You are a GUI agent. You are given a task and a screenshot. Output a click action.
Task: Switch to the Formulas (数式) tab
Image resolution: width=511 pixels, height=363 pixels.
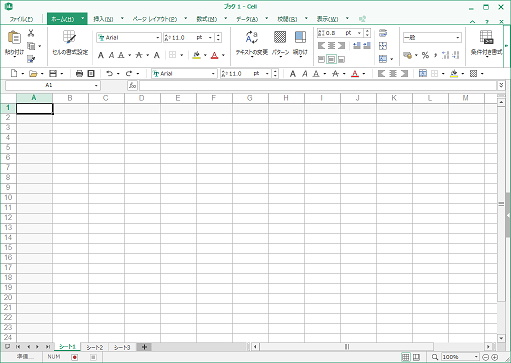pos(206,19)
